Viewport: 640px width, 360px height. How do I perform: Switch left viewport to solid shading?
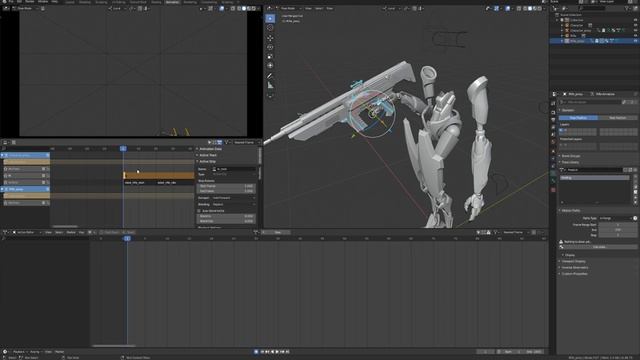tap(244, 8)
